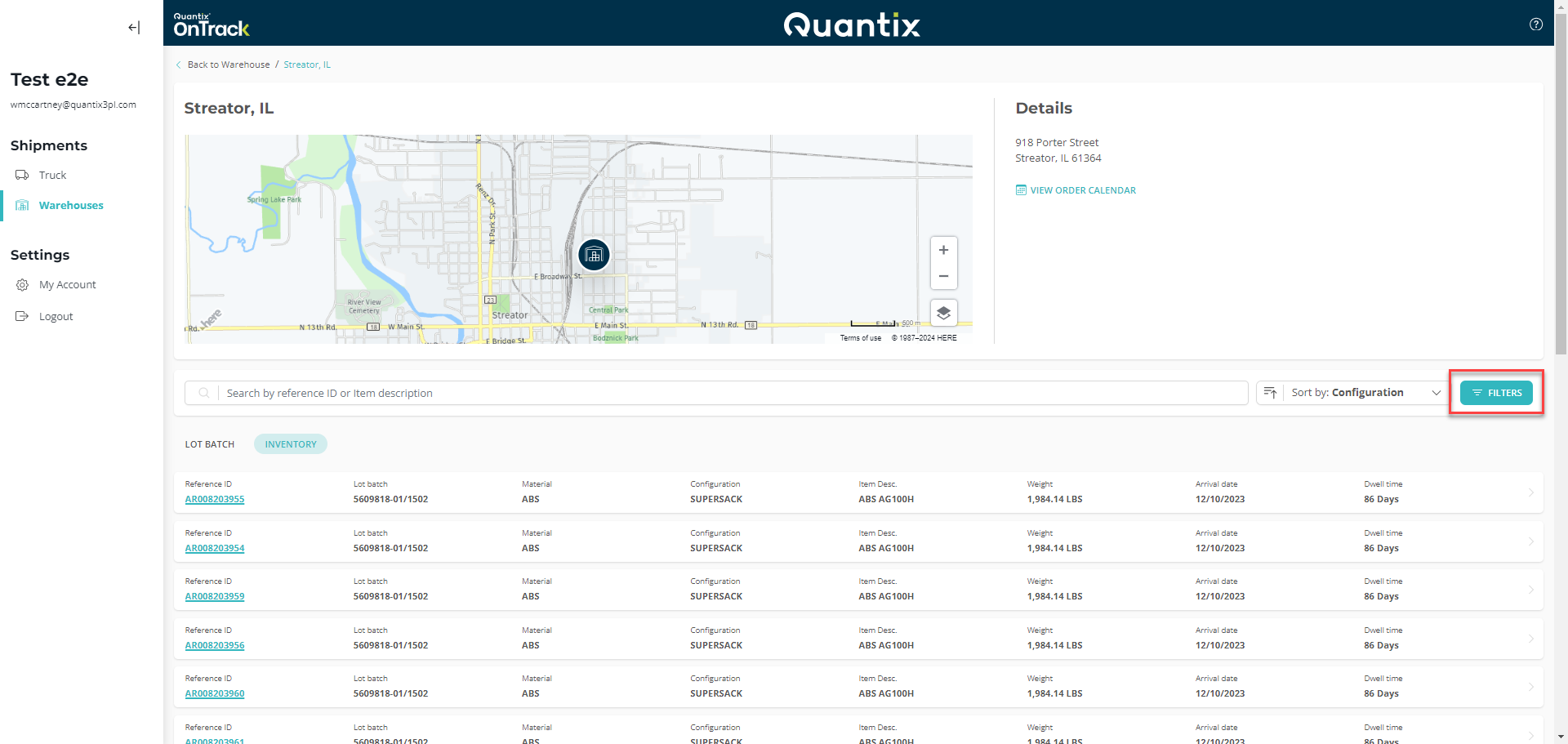The height and width of the screenshot is (744, 1568).
Task: Go to My Account settings
Action: (x=67, y=285)
